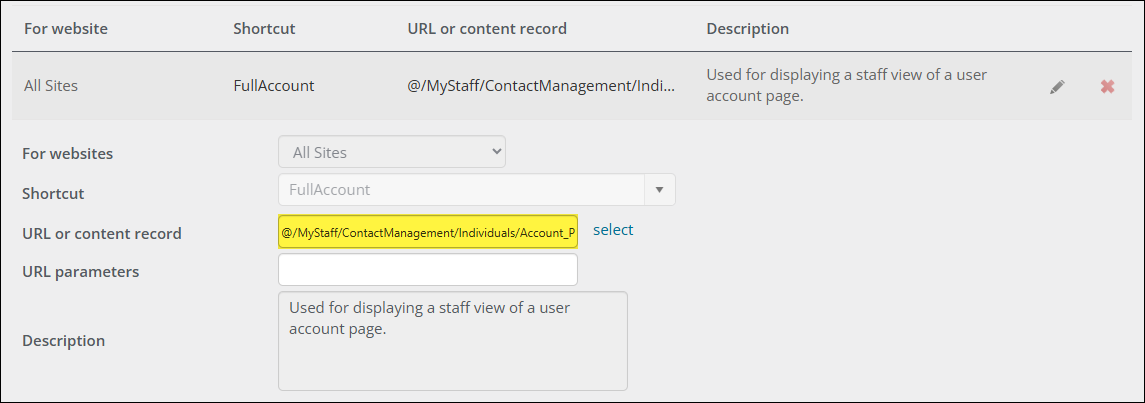1145x403 pixels.
Task: Click the select link beside URL field
Action: pyautogui.click(x=613, y=230)
